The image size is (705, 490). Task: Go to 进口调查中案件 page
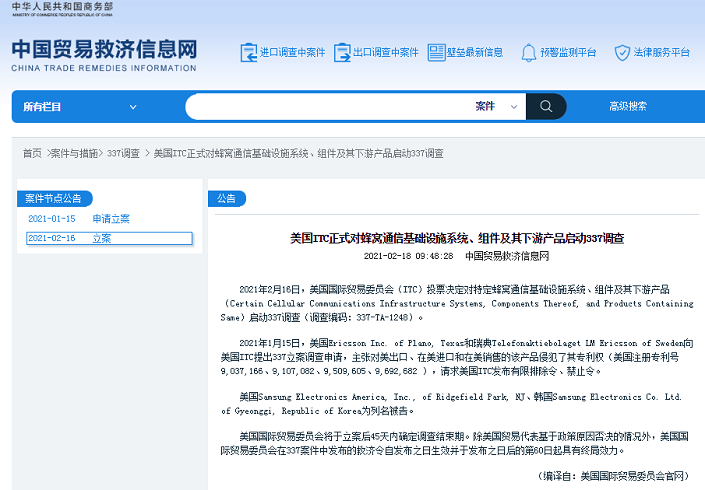(x=292, y=53)
